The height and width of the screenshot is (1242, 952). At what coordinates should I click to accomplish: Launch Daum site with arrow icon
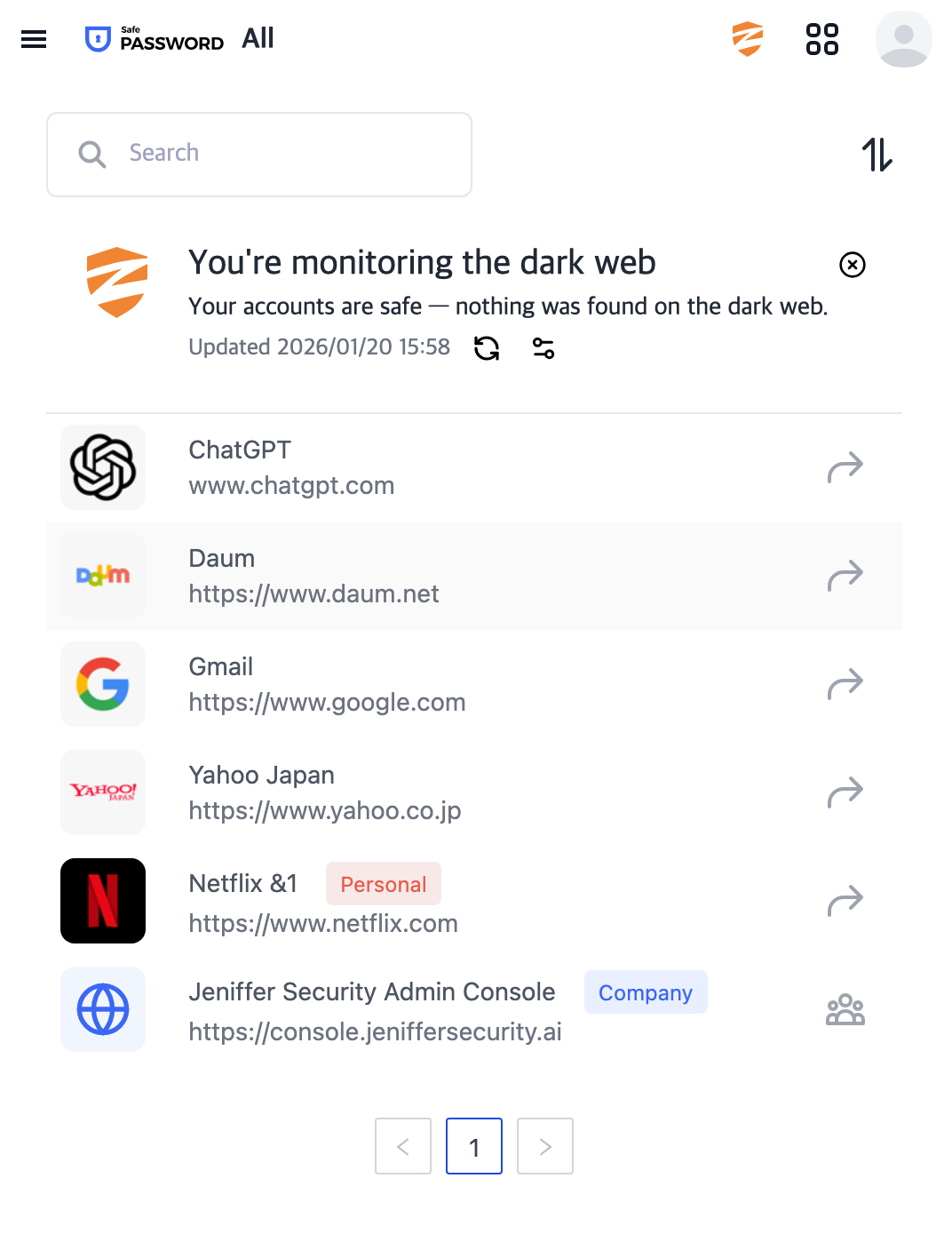click(845, 576)
